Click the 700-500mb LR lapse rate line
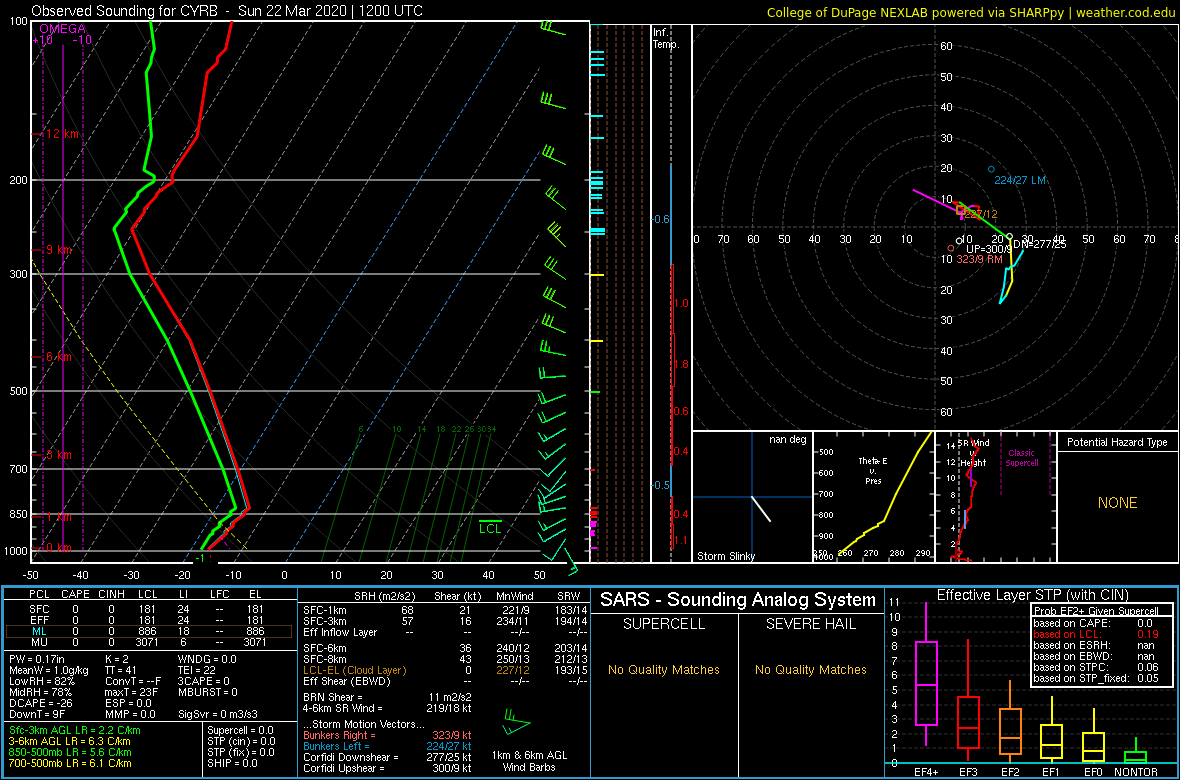 tap(70, 763)
